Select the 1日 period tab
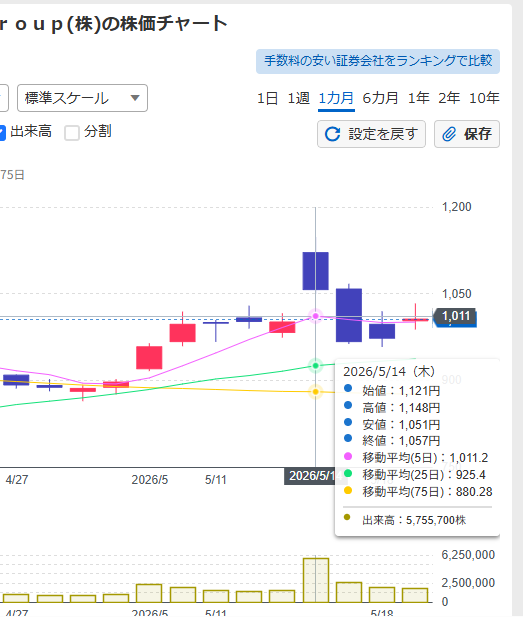 (268, 98)
